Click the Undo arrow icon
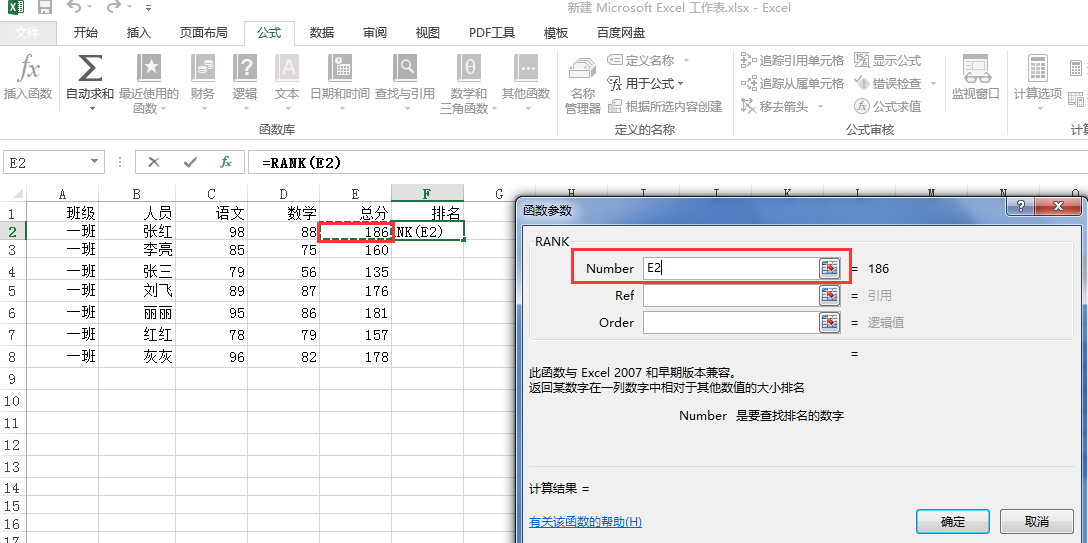Image resolution: width=1088 pixels, height=543 pixels. point(74,8)
